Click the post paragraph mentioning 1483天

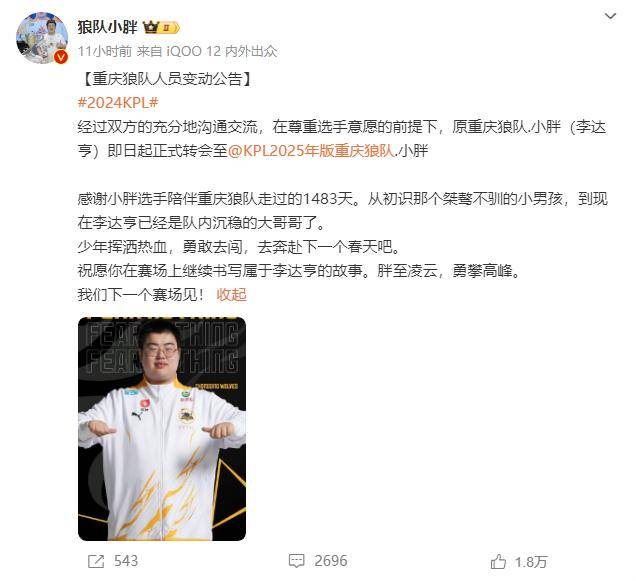pos(342,211)
